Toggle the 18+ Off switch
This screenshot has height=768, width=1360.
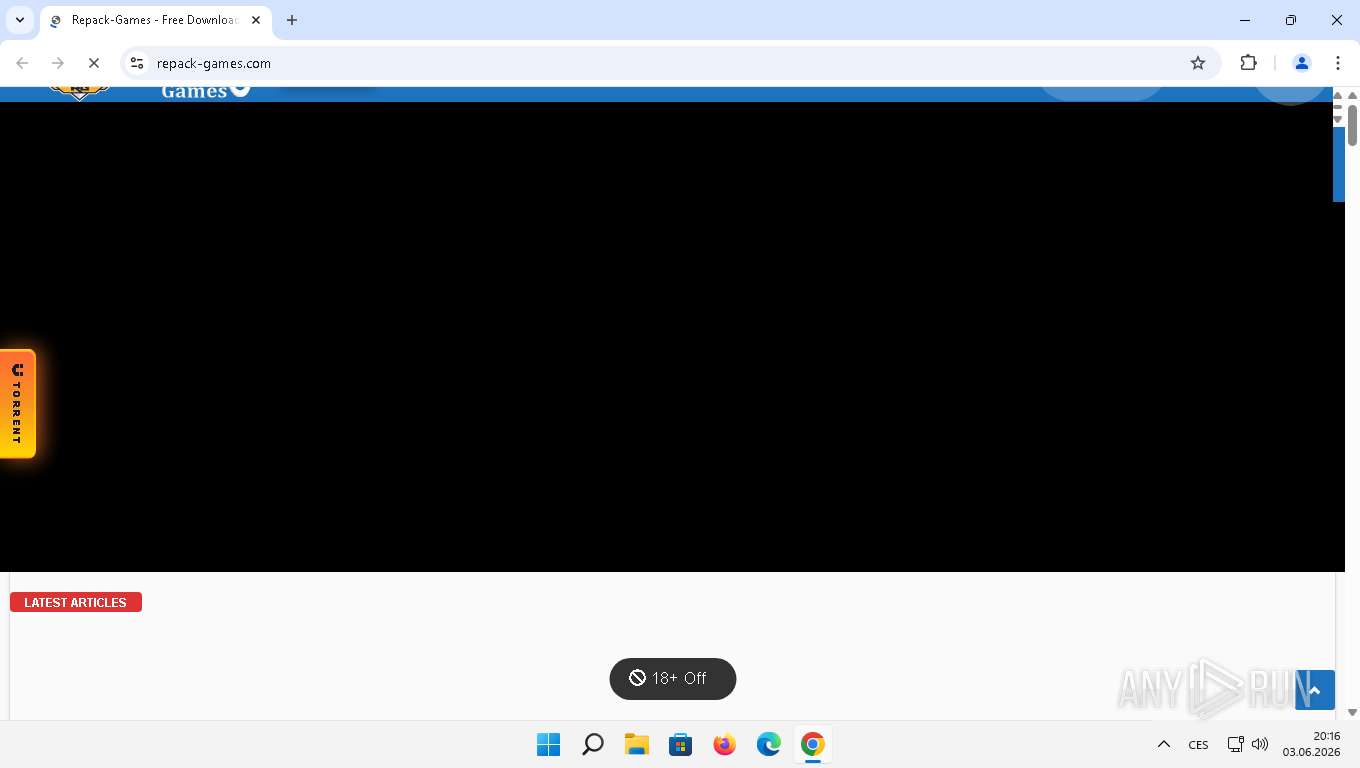coord(673,679)
